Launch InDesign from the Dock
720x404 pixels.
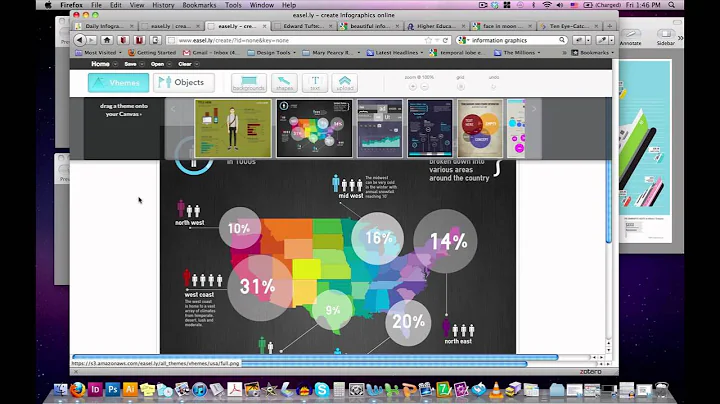coord(95,390)
